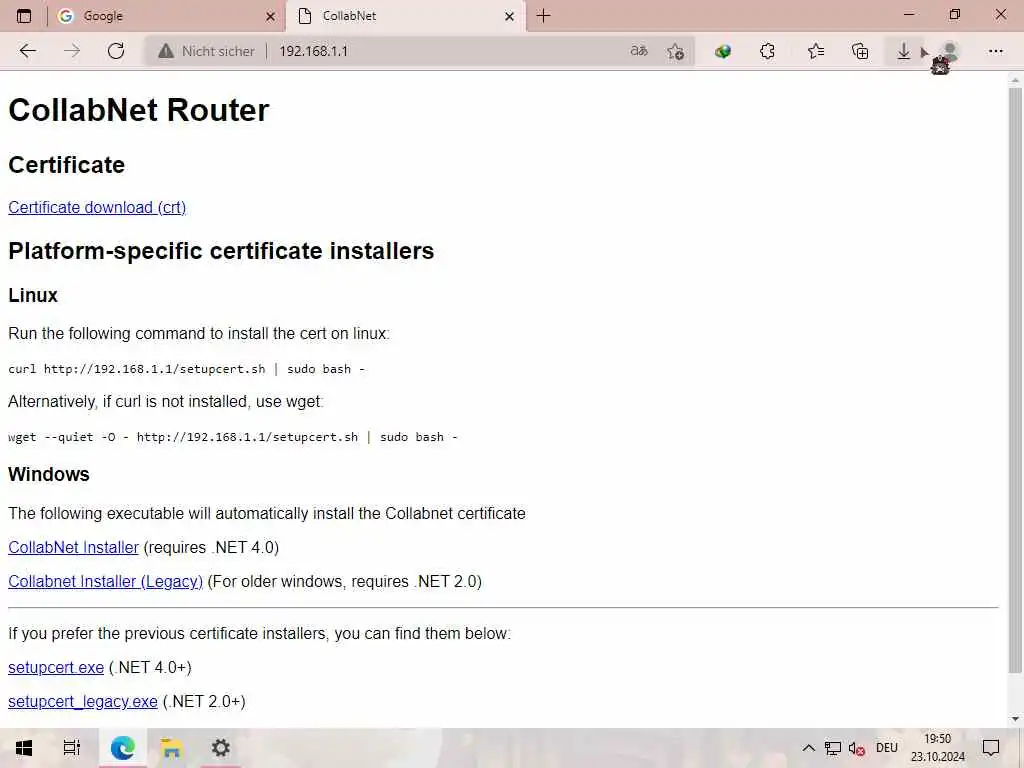Click the Edge taskbar icon

tap(123, 748)
